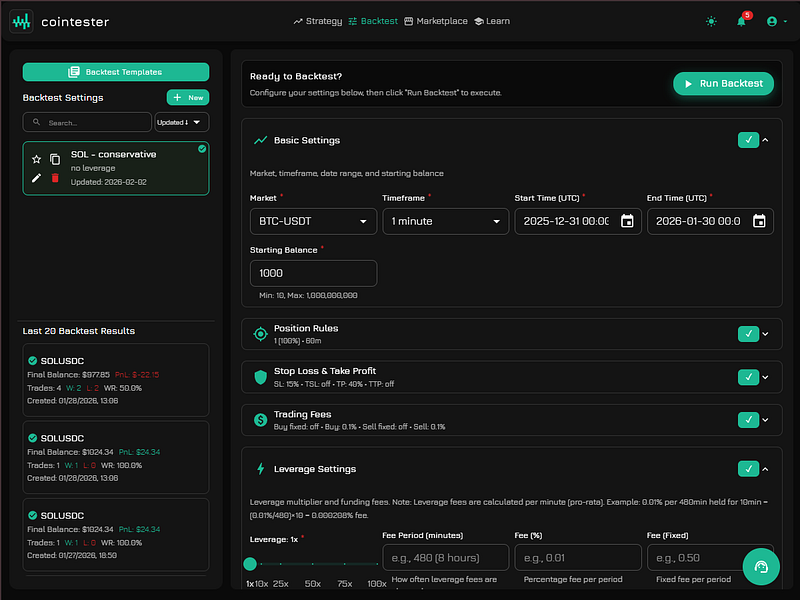Image resolution: width=800 pixels, height=600 pixels.
Task: Click the Position Rules target icon
Action: pos(260,334)
